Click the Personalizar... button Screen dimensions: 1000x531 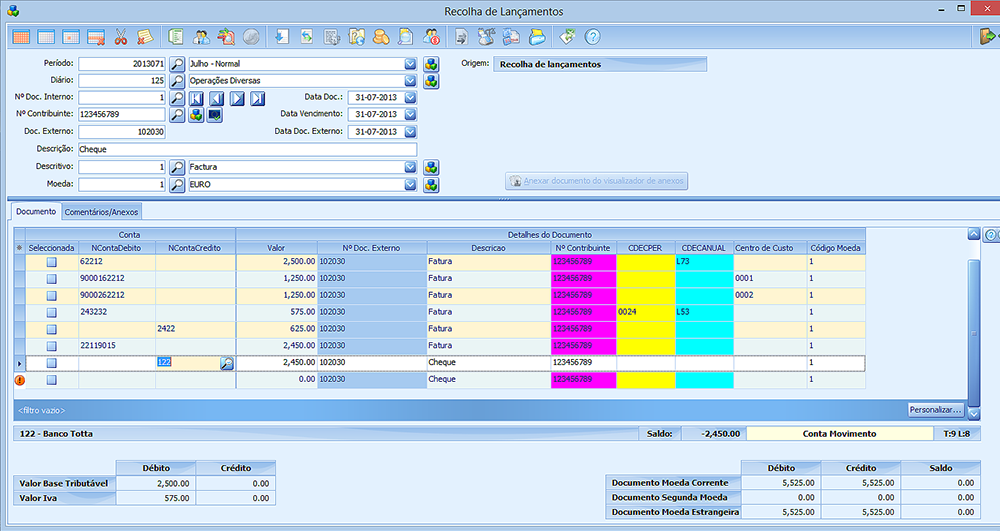[x=936, y=410]
